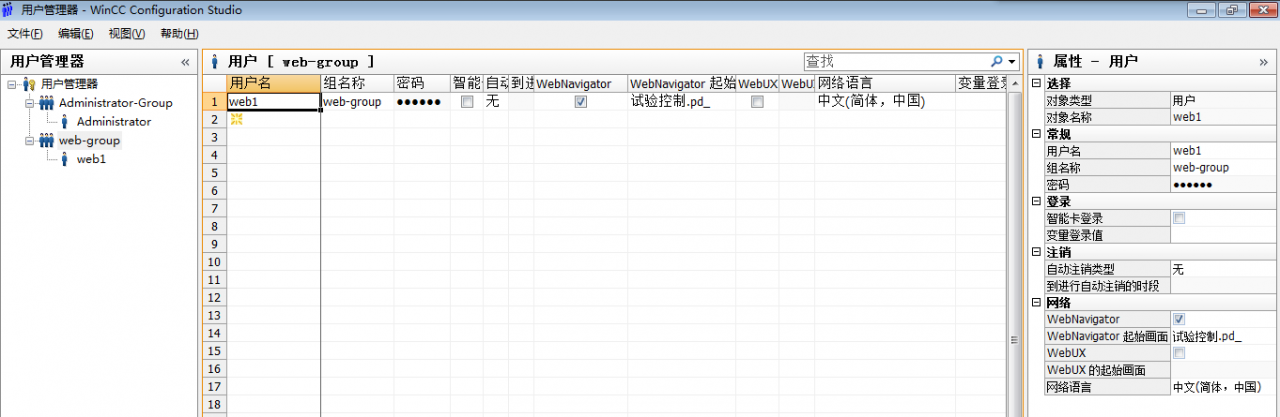Open the 帮助(H) menu
The image size is (1280, 417).
(x=178, y=34)
